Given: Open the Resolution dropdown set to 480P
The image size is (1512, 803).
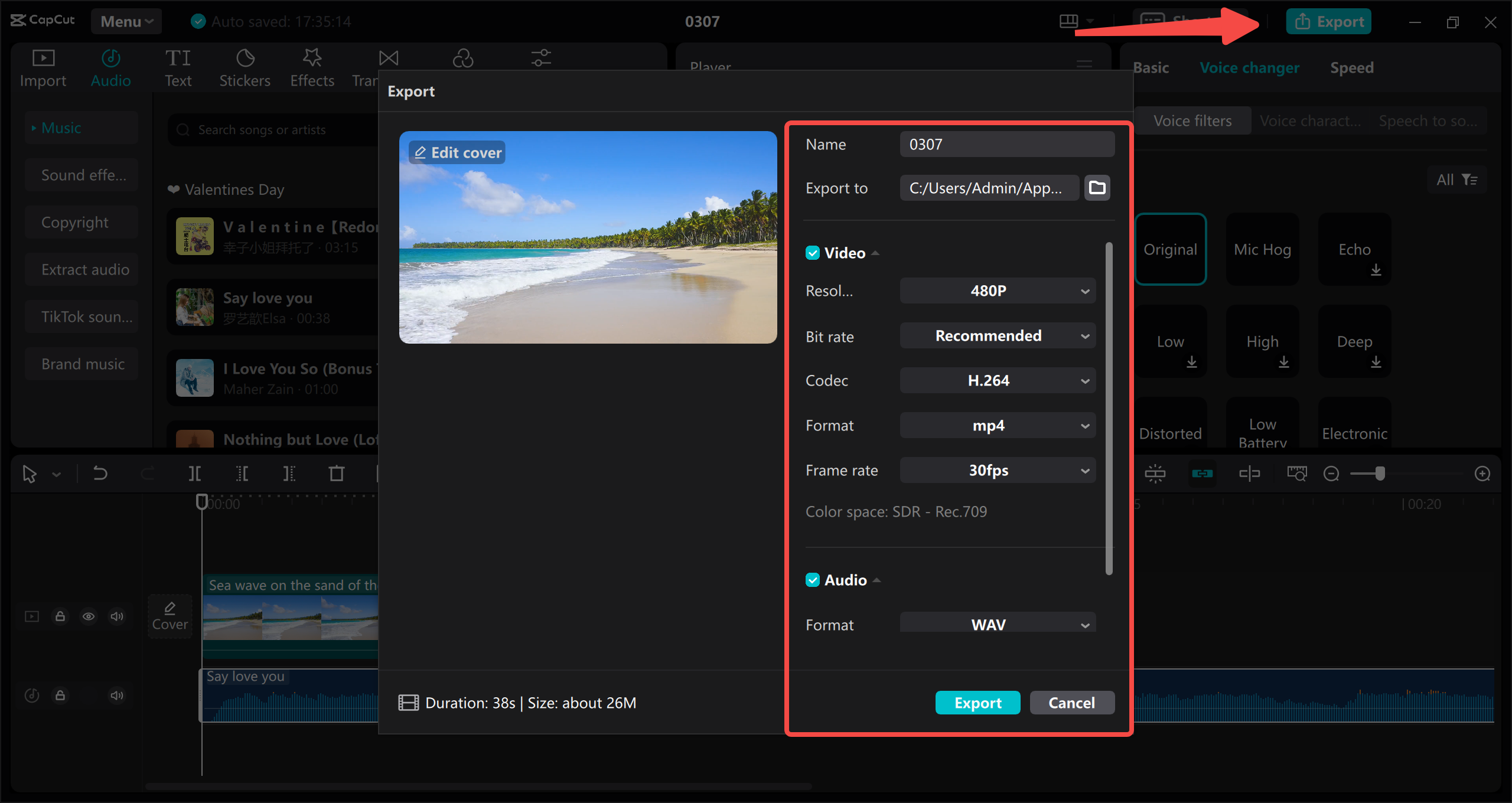Looking at the screenshot, I should (x=998, y=290).
